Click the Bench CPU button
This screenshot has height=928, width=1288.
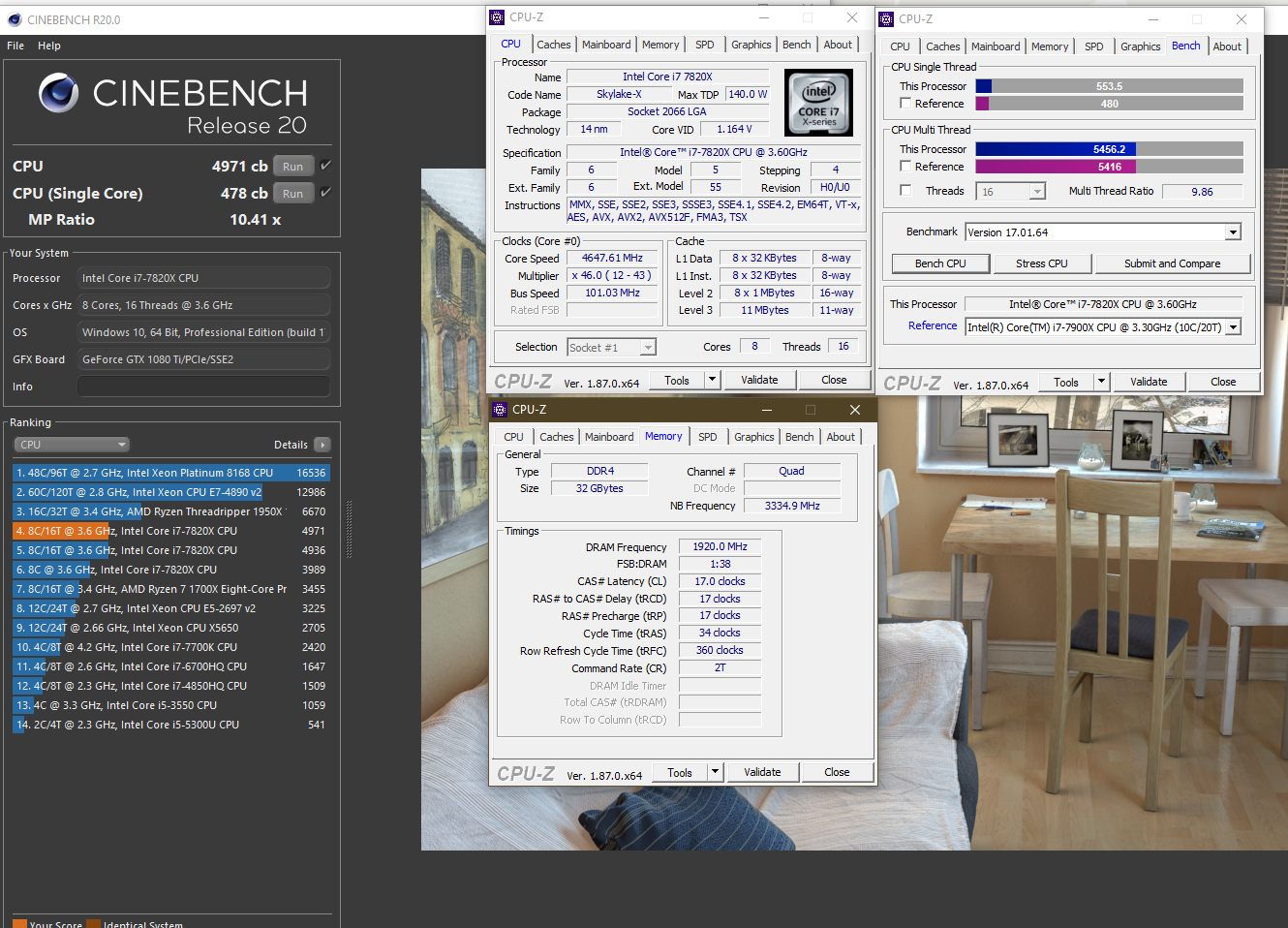point(940,263)
